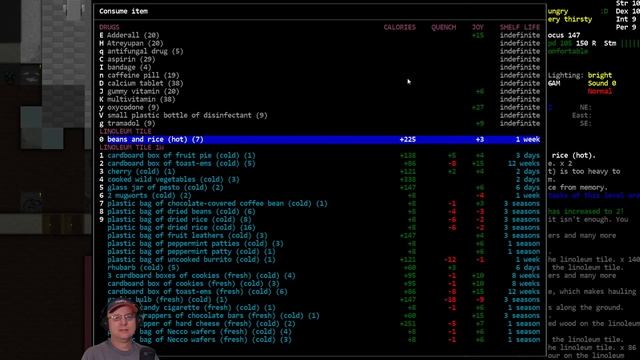This screenshot has height=360, width=640.
Task: Pick plastic bag of peppermint patty (1)
Action: click(x=191, y=251)
